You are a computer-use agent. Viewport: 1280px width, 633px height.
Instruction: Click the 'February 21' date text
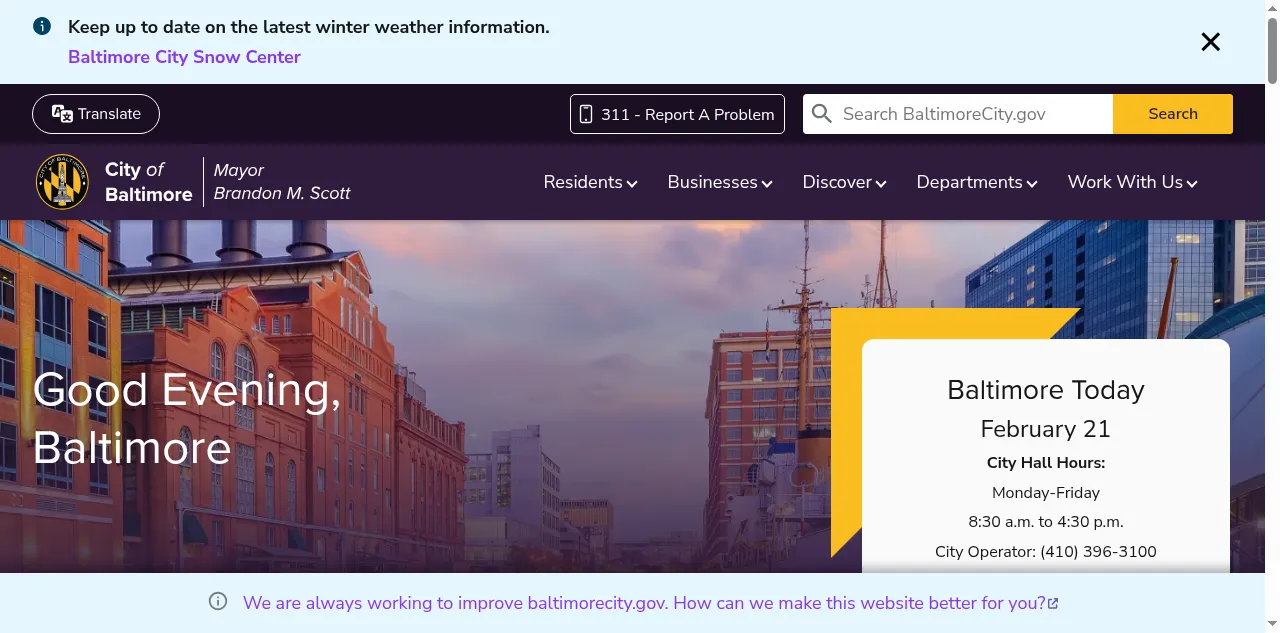[1046, 429]
